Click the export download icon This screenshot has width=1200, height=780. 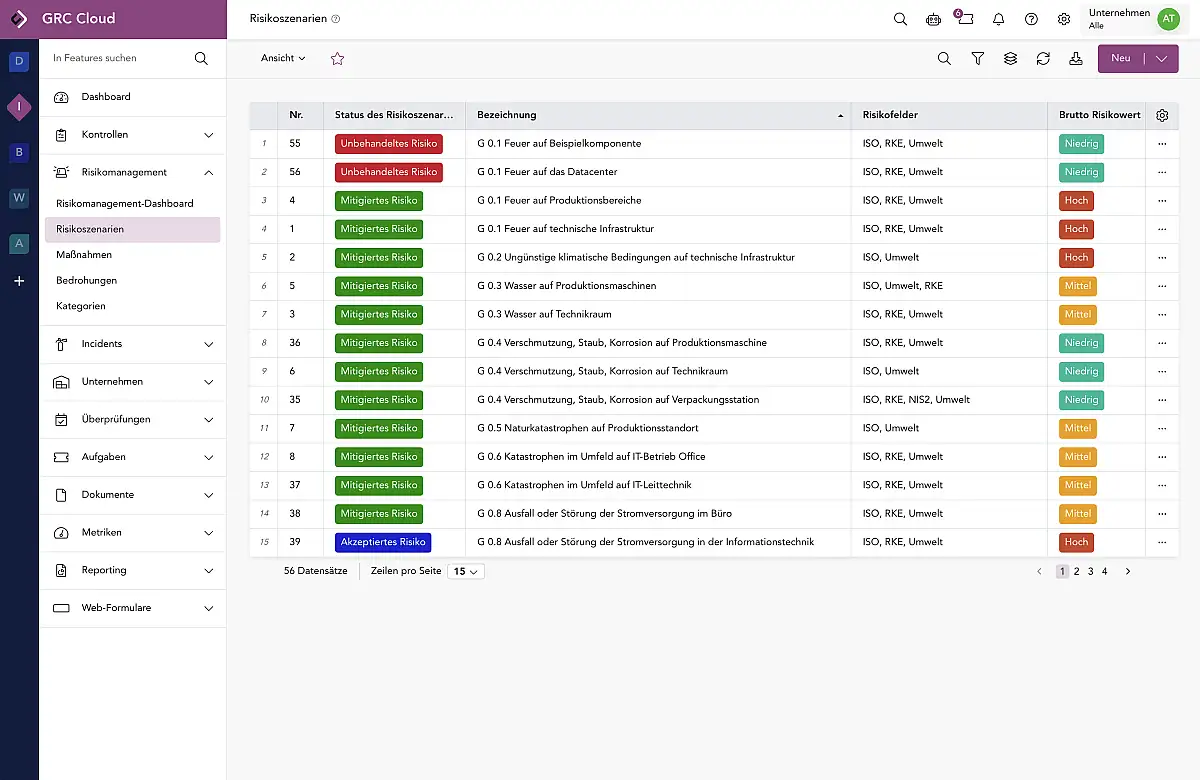click(x=1076, y=59)
